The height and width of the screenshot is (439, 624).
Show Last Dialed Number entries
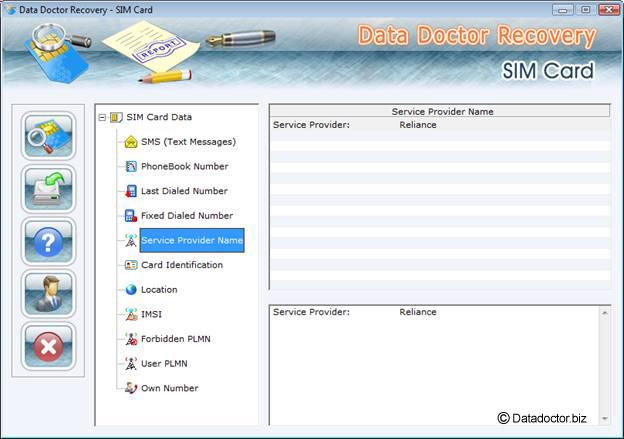pos(184,191)
